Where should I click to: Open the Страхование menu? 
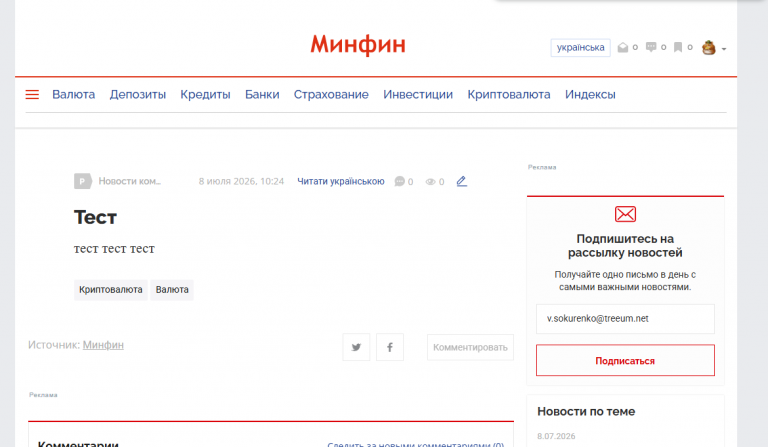pos(331,94)
